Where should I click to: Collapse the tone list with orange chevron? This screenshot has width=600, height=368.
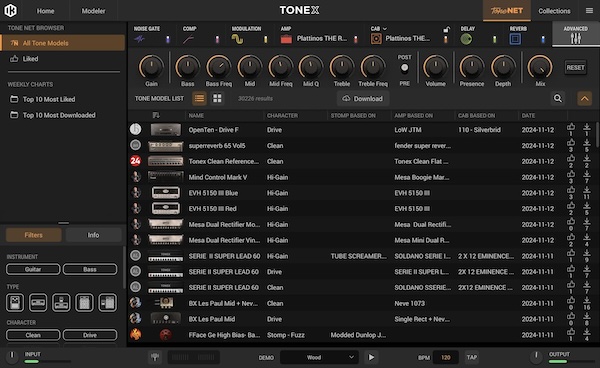tap(584, 98)
